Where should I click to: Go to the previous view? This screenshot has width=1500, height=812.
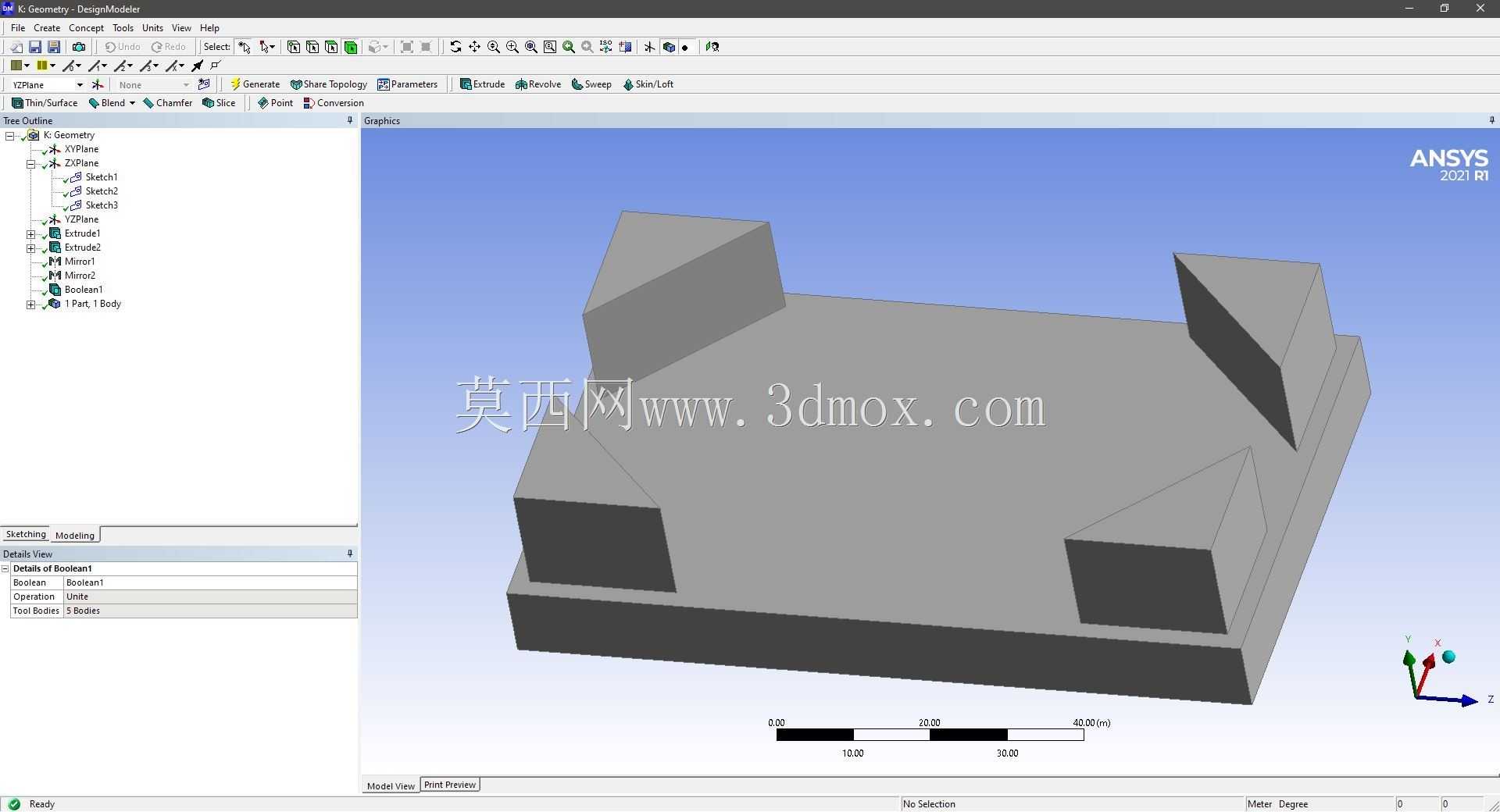click(569, 47)
